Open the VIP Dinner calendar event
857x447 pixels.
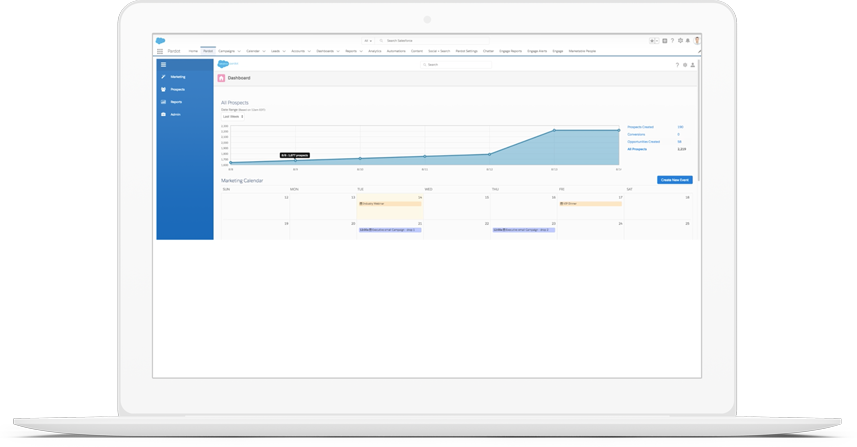[590, 204]
